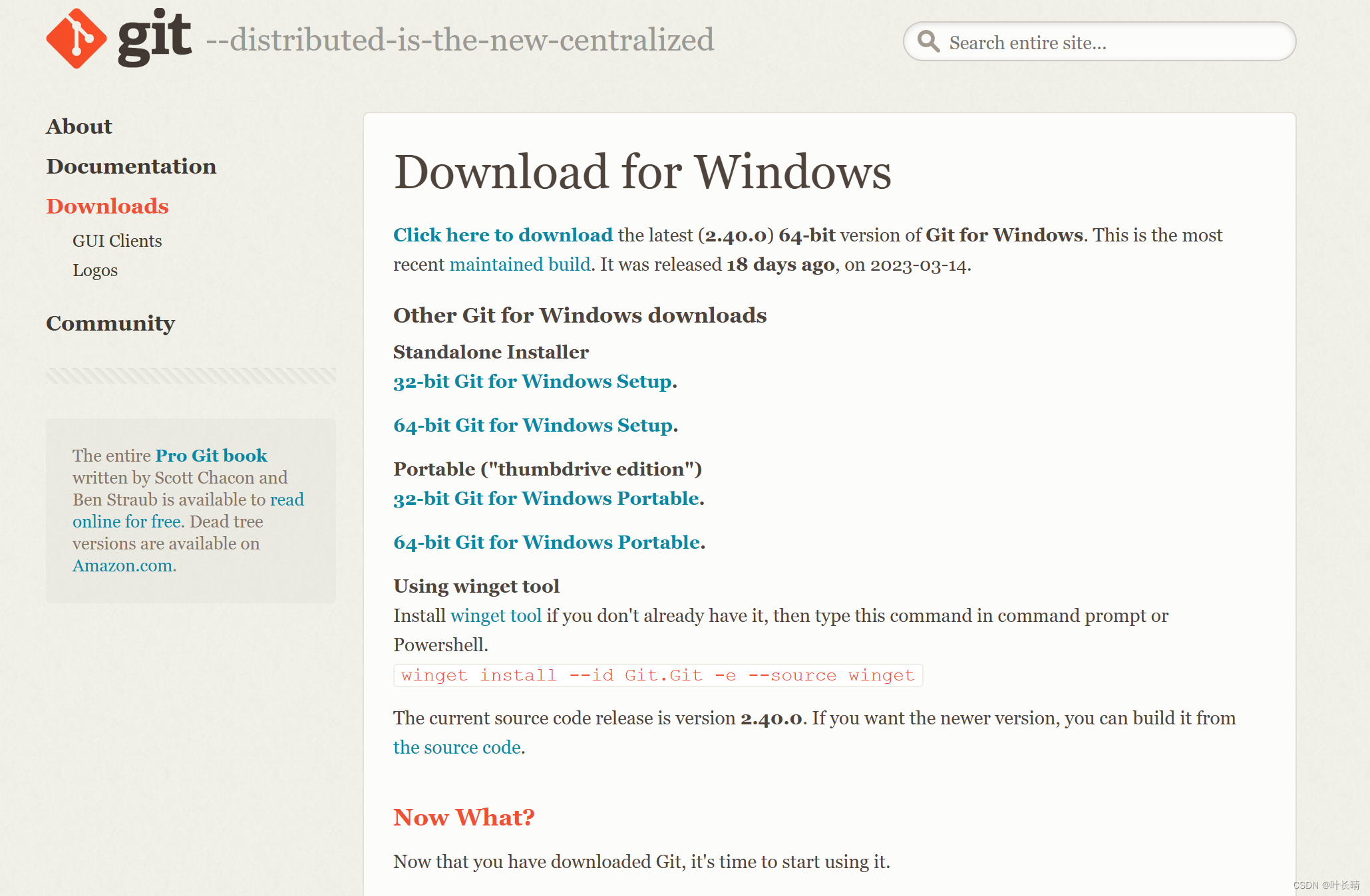This screenshot has height=896, width=1370.
Task: Open Logos submenu item
Action: click(95, 271)
